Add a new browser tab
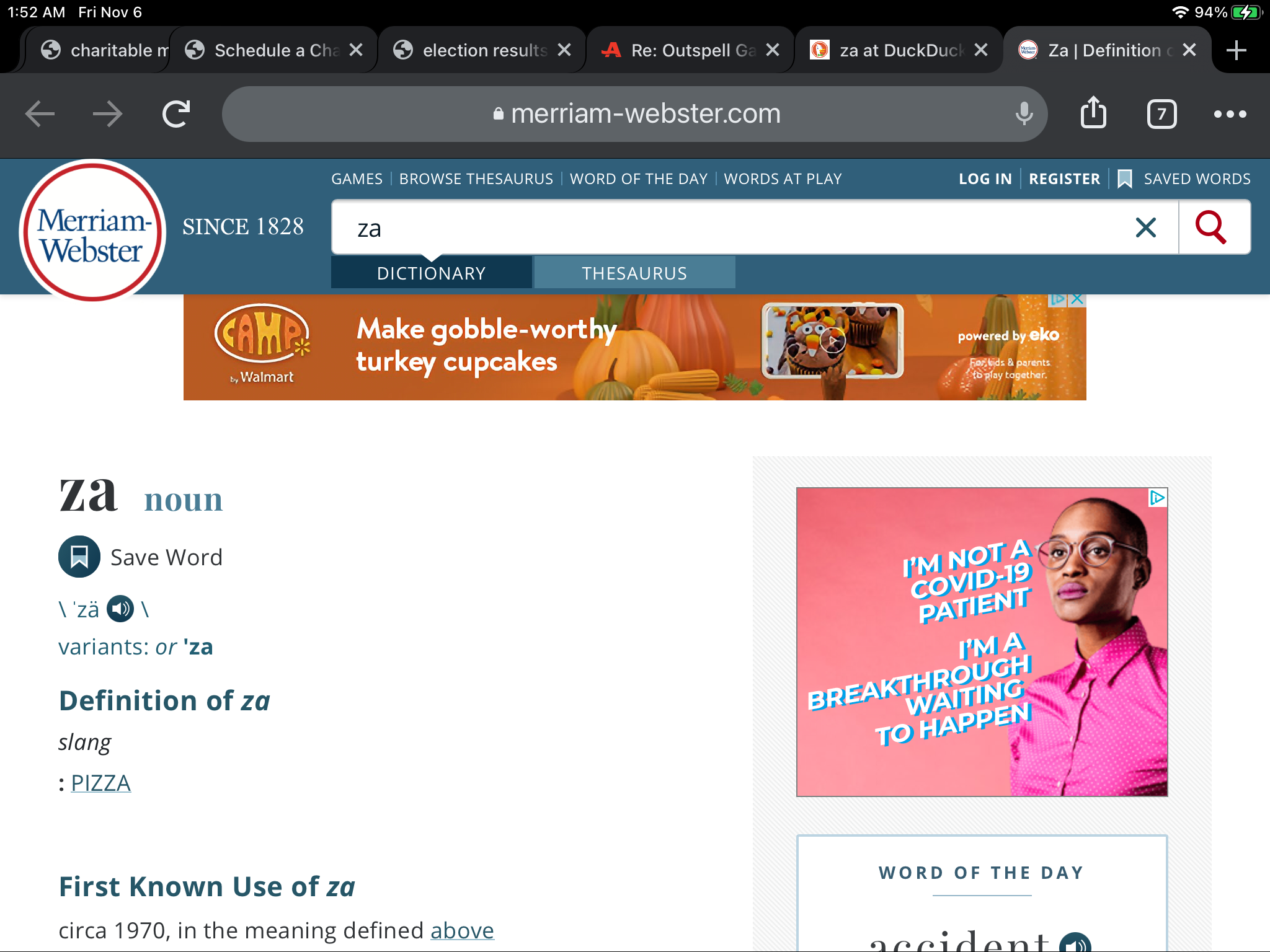 tap(1236, 50)
